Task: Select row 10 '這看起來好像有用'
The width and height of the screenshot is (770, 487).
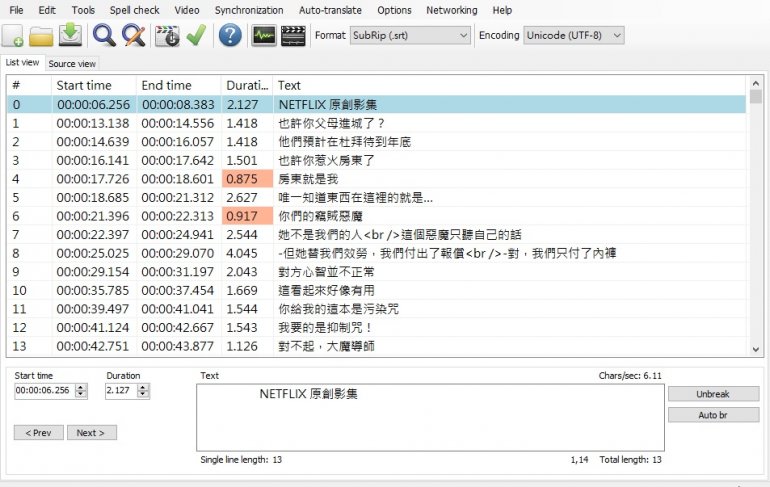Action: click(376, 291)
